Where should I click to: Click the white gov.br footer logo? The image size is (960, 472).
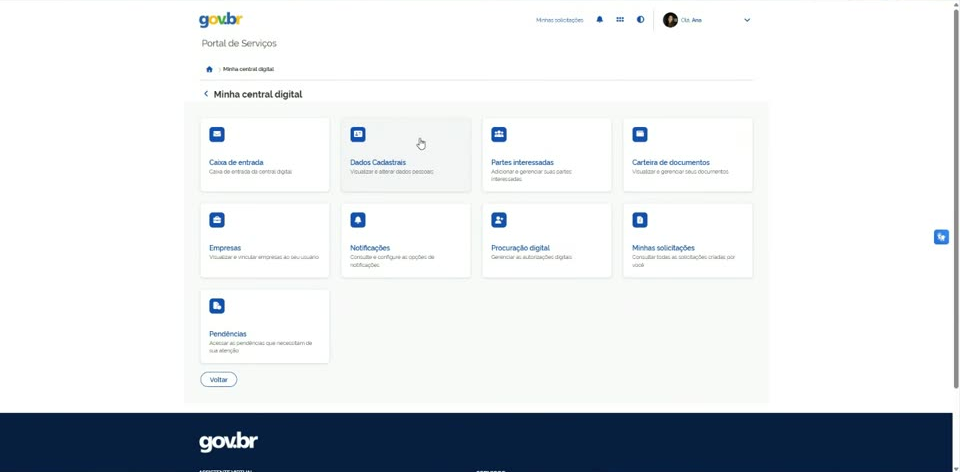[x=228, y=443]
